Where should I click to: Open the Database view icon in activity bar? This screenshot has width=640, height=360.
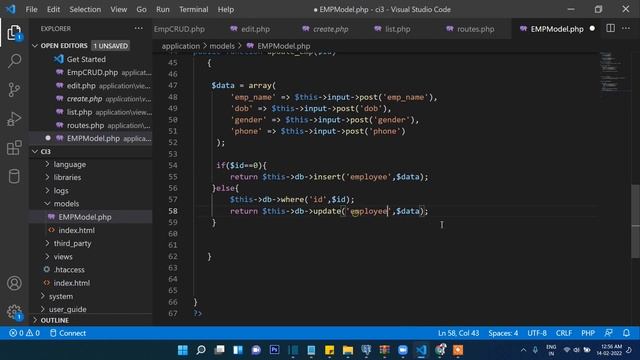[x=14, y=176]
